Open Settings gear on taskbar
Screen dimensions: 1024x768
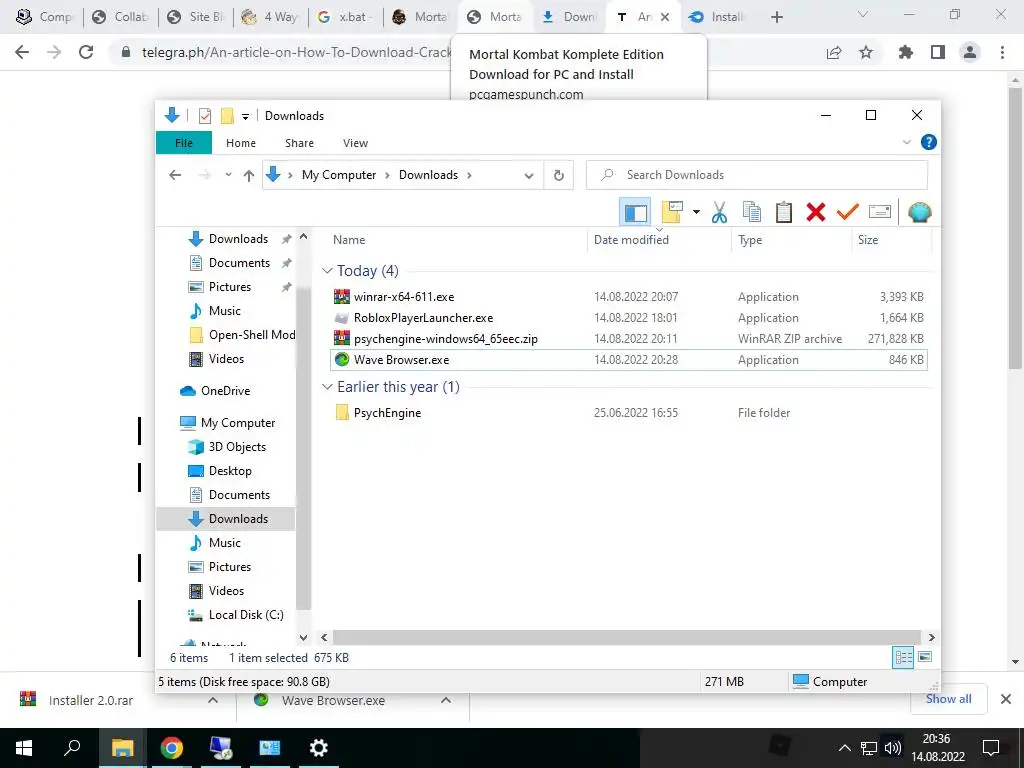click(x=318, y=748)
